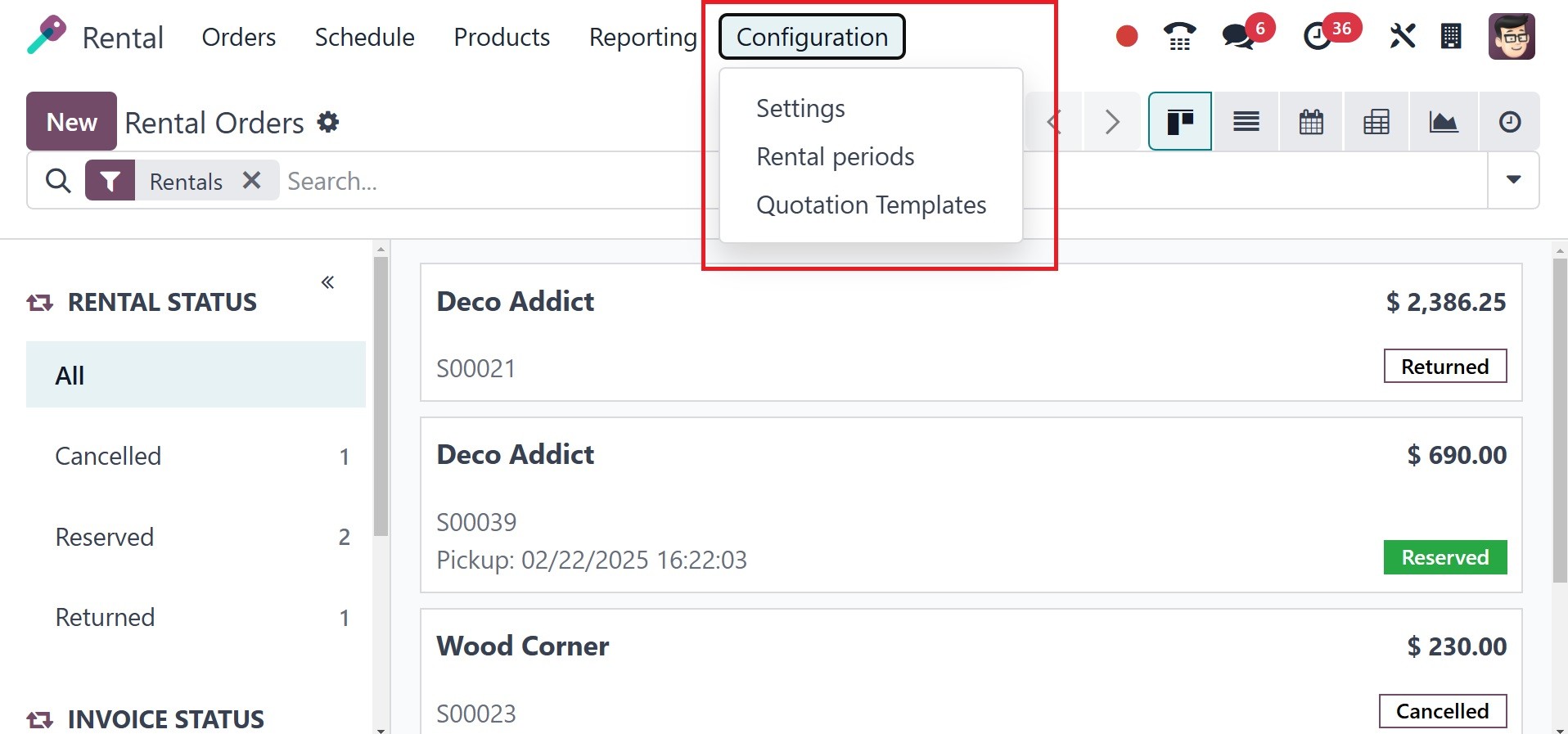Viewport: 1568px width, 734px height.
Task: Filter by Cancelled rental status
Action: pyautogui.click(x=108, y=456)
